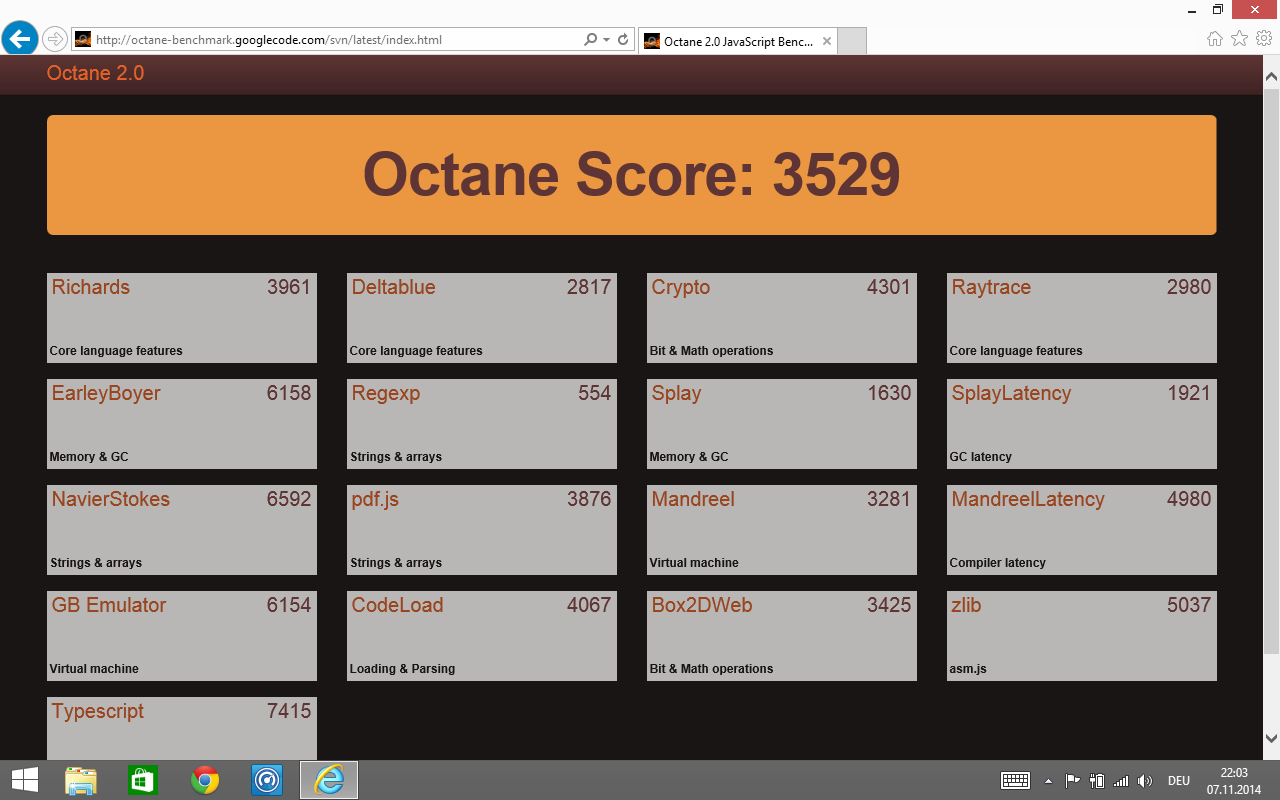Open the EarleyBoyer benchmark link
The height and width of the screenshot is (800, 1280).
point(106,393)
